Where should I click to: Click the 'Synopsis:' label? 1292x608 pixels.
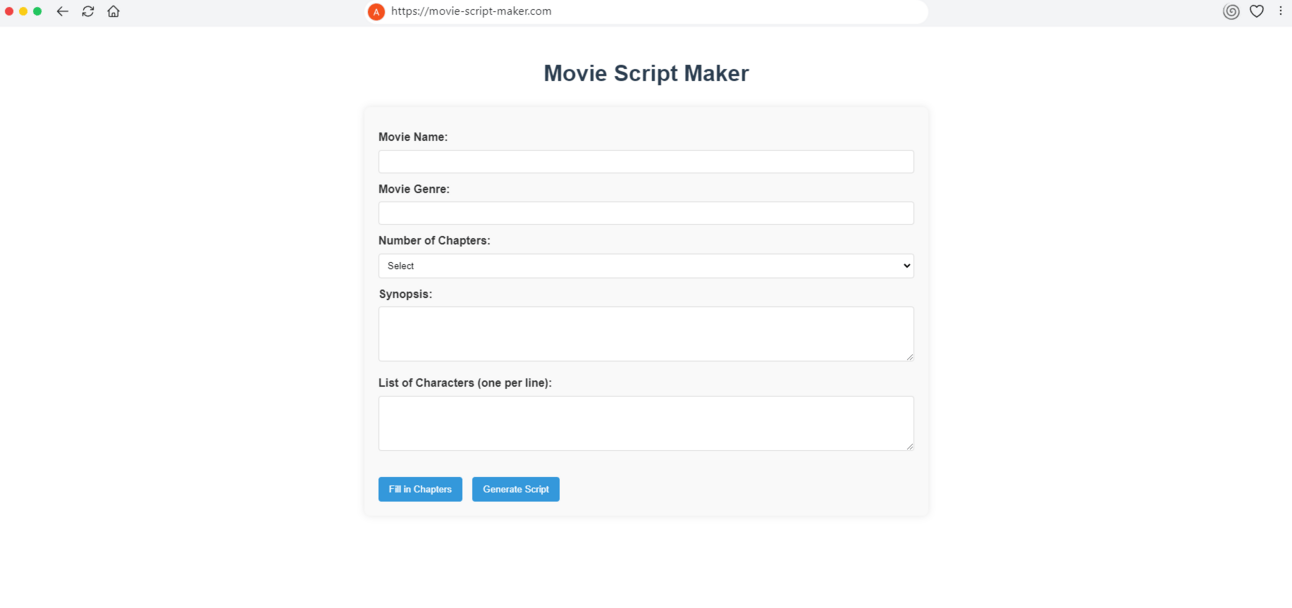click(405, 294)
